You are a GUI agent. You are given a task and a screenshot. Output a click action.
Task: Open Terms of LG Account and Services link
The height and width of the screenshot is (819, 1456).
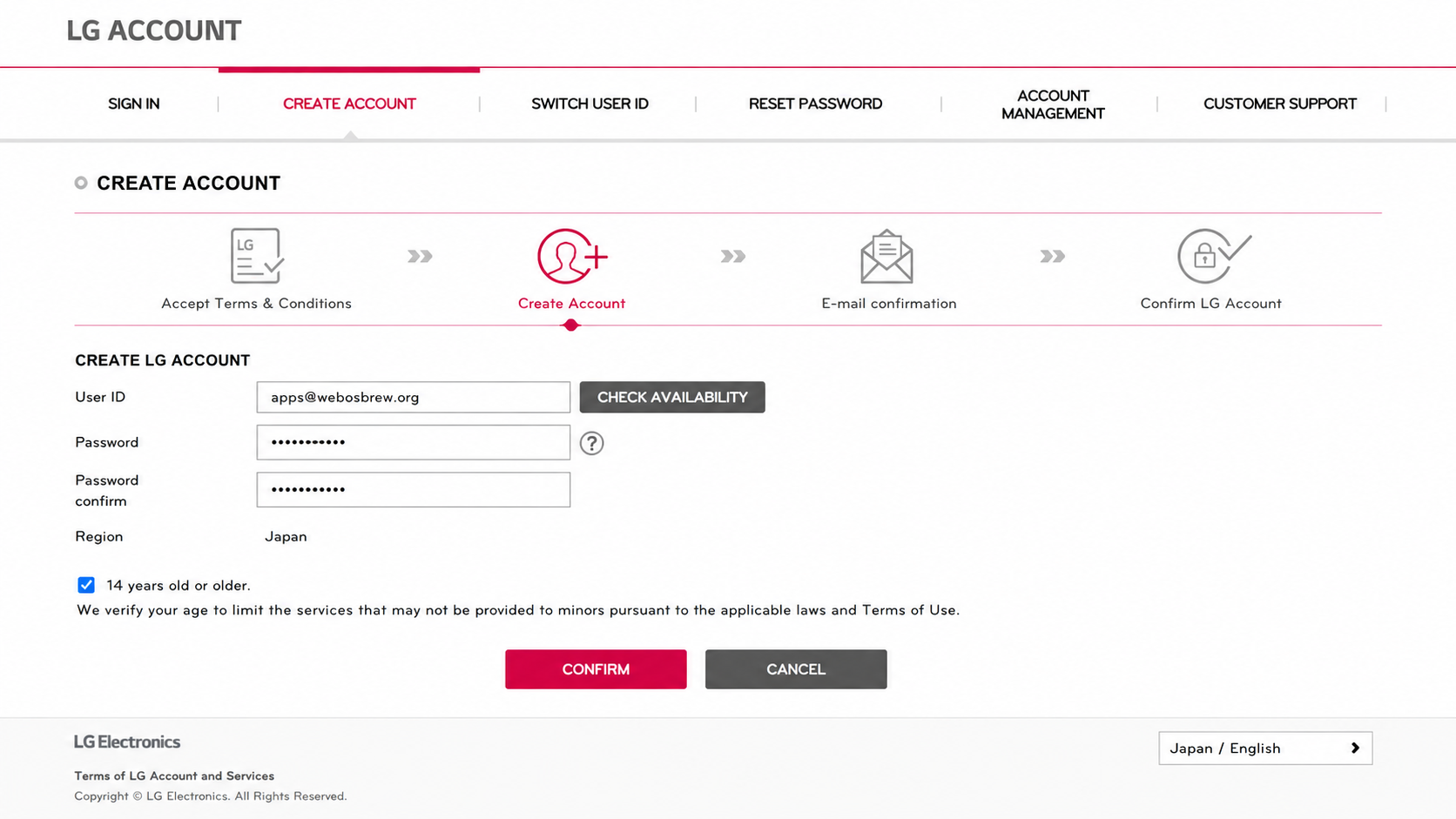(174, 775)
